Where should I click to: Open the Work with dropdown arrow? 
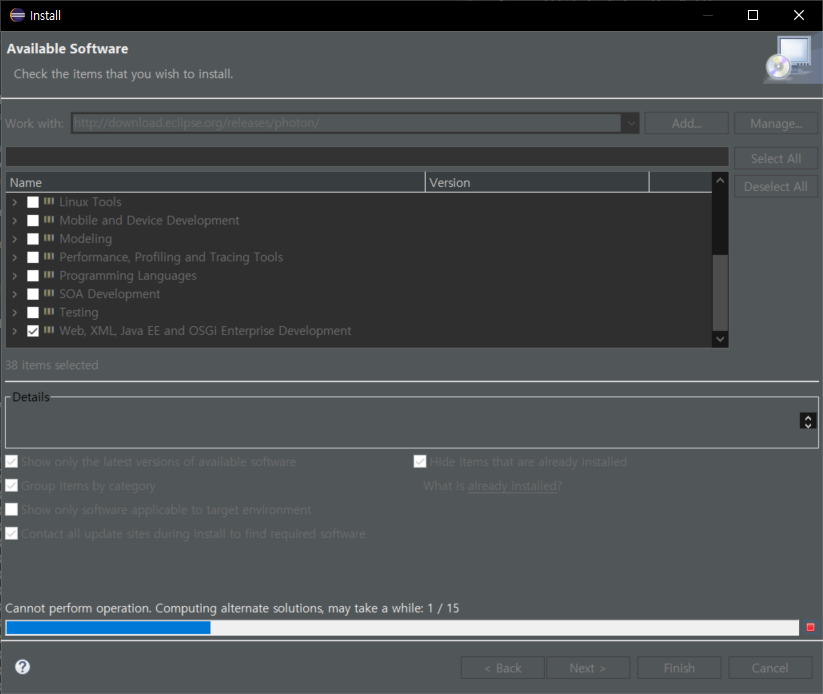(x=630, y=123)
